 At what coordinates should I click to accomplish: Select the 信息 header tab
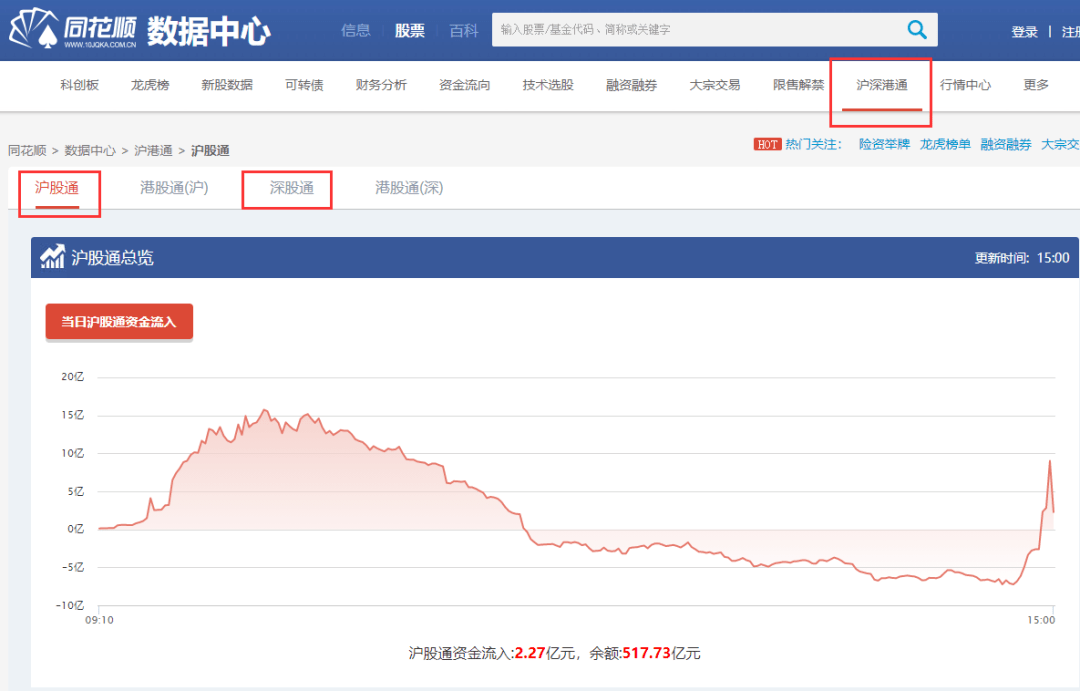point(355,30)
